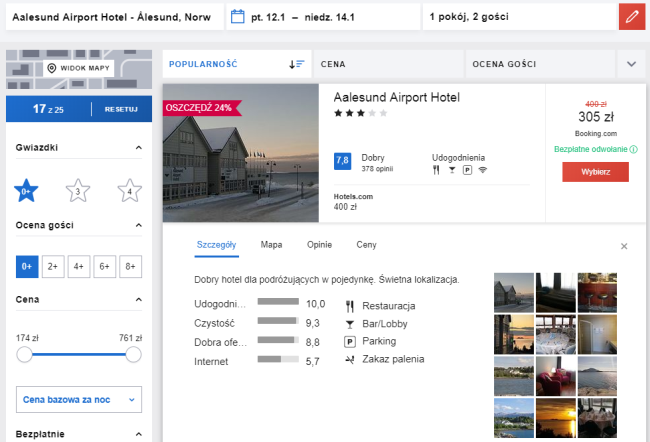Collapse the Cena filter section
This screenshot has width=650, height=442.
tap(139, 299)
